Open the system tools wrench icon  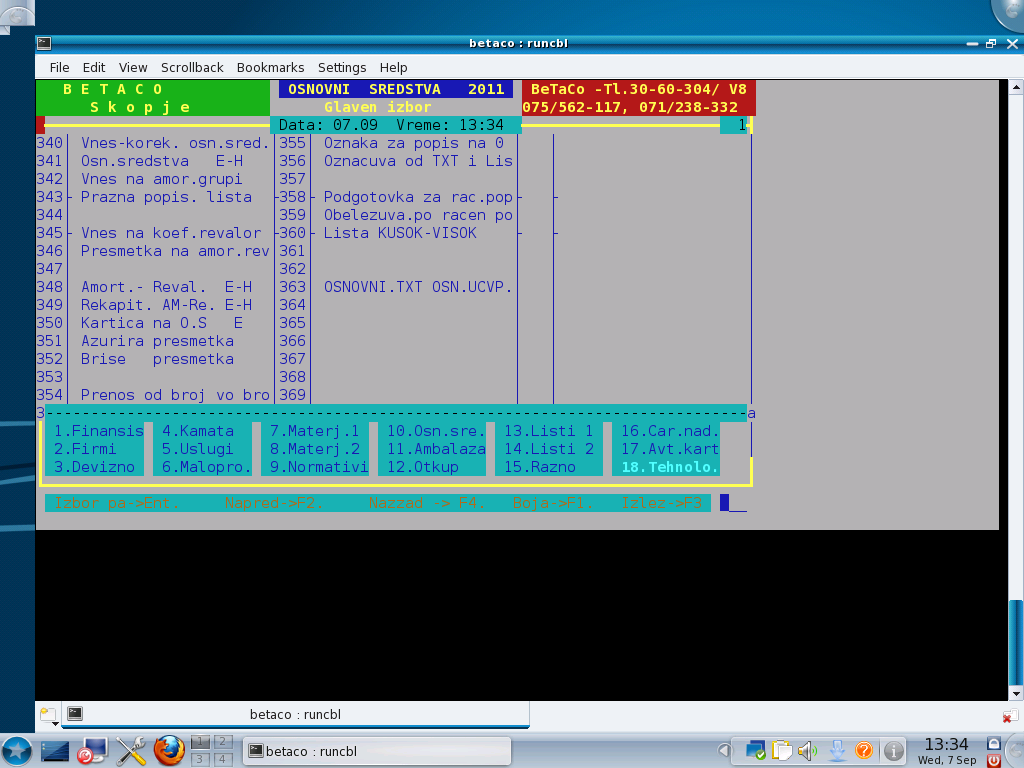131,751
